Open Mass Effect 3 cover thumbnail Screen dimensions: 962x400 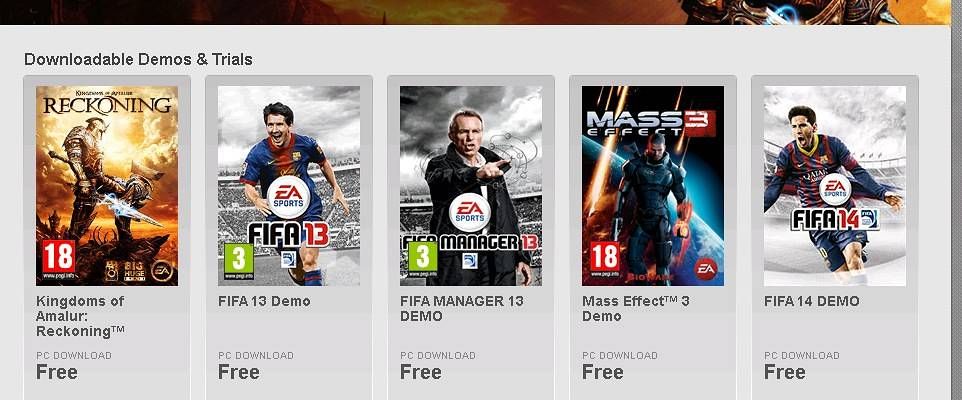pos(653,186)
